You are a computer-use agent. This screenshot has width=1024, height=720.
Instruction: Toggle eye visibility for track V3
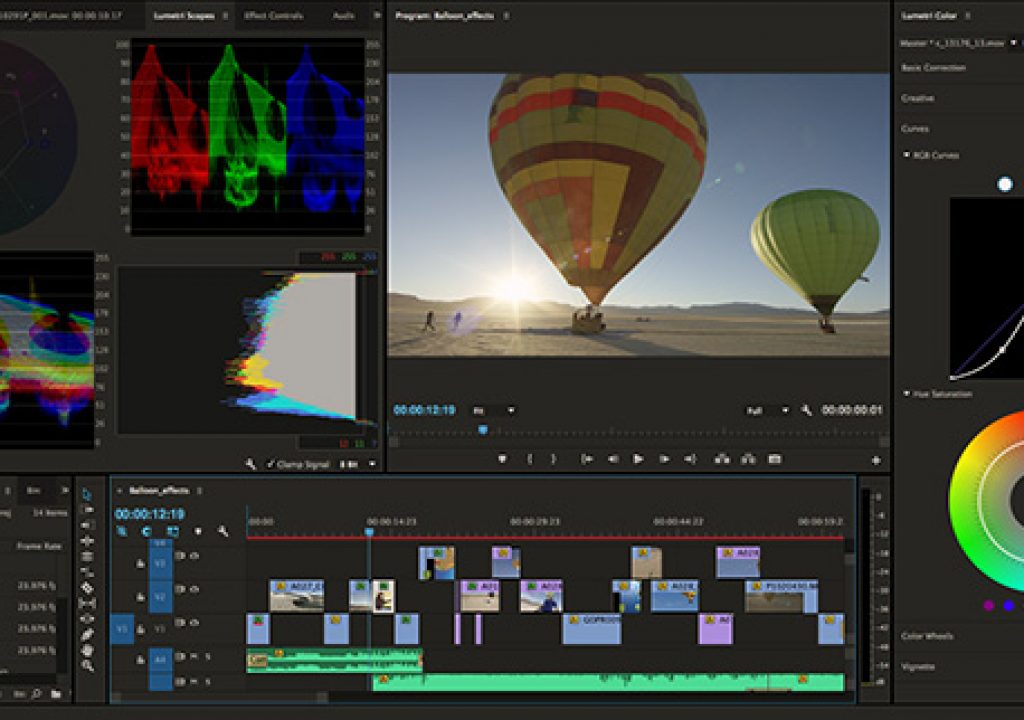click(x=195, y=556)
